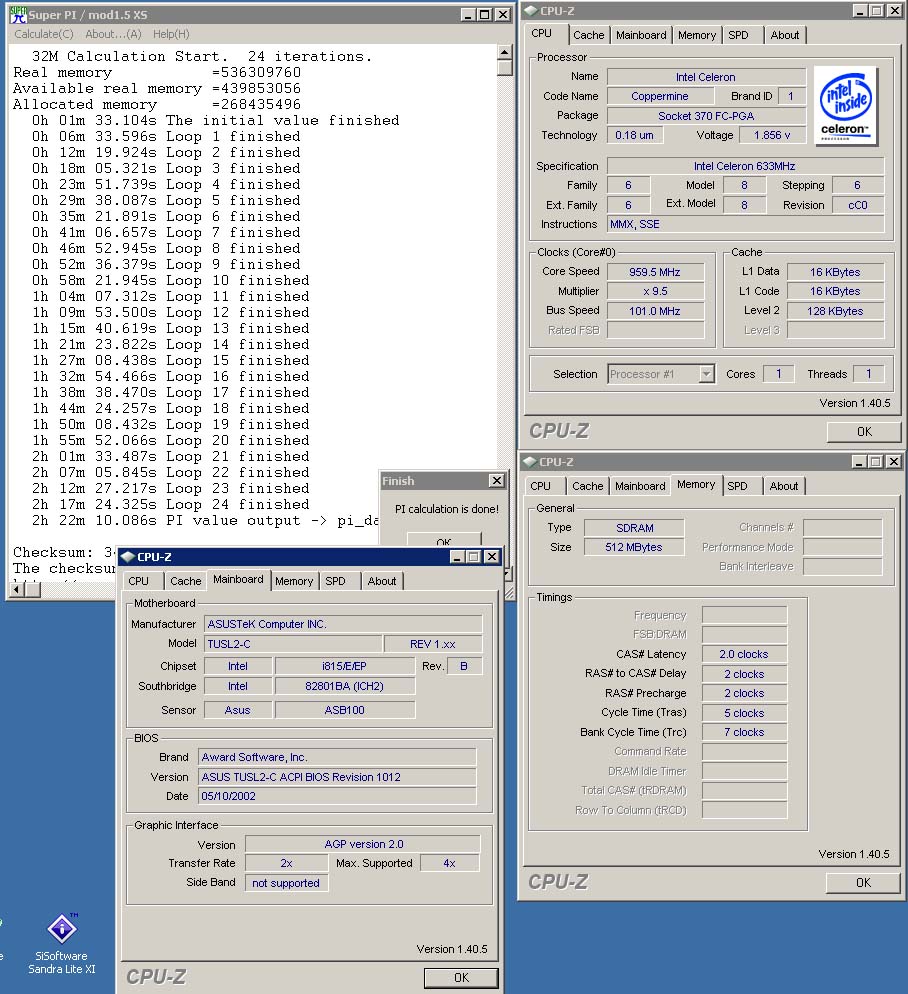Click Bus Speed value 101.0 MHz

[x=655, y=311]
